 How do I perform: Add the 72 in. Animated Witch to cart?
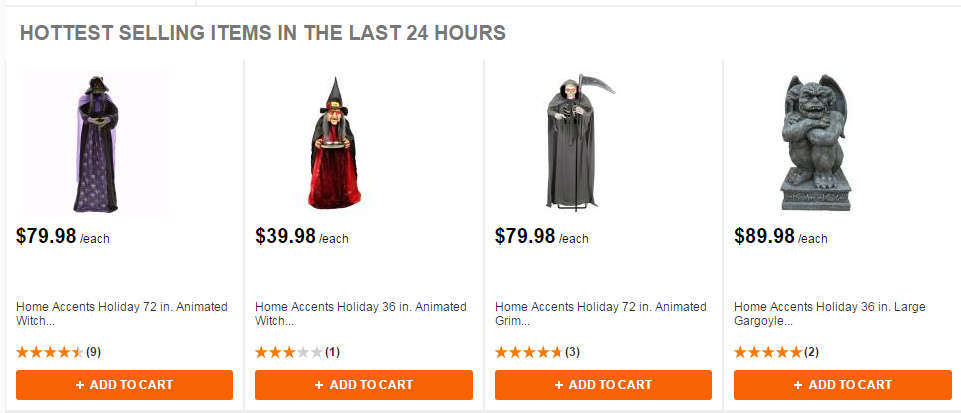pyautogui.click(x=124, y=385)
